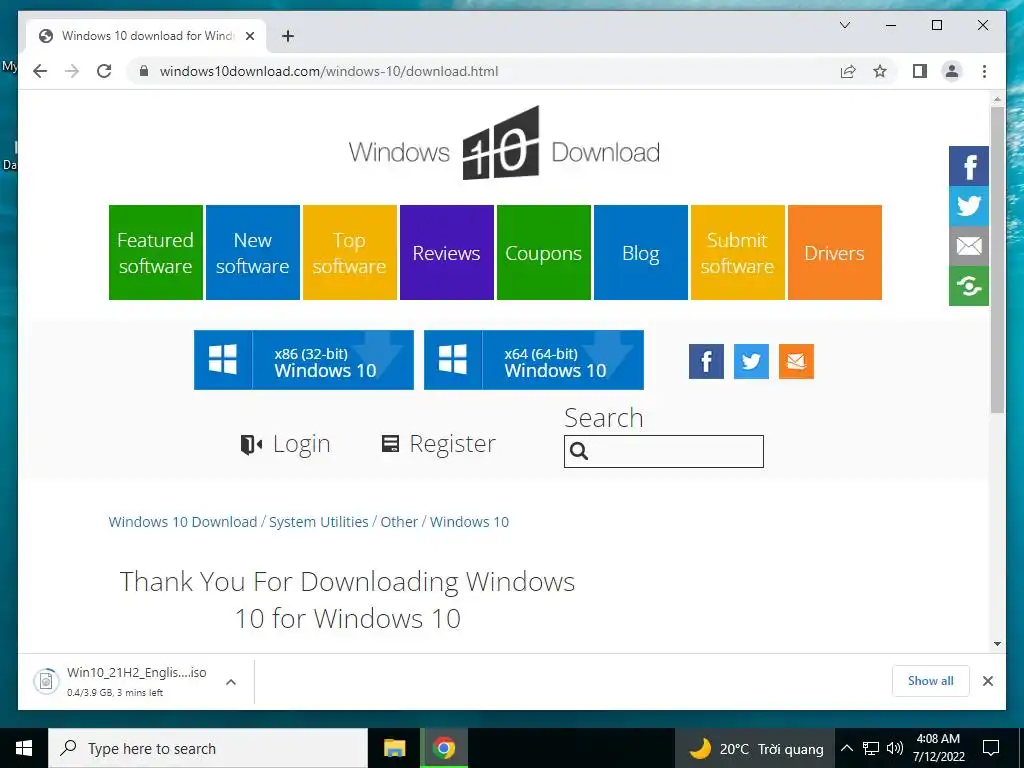Click the orange email icon near search
1024x768 pixels.
pyautogui.click(x=796, y=361)
